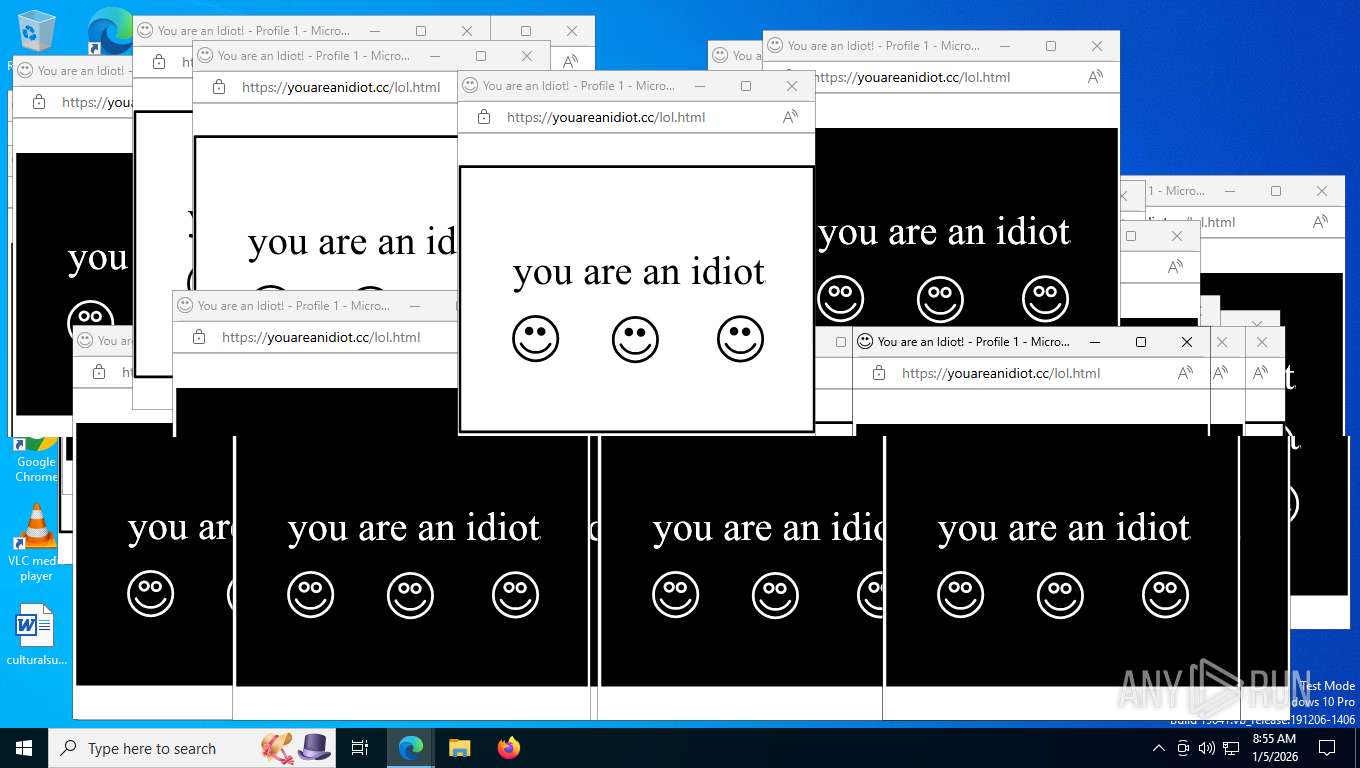The height and width of the screenshot is (768, 1360).
Task: Click the rightmost smiley in the white popup
Action: (x=741, y=339)
